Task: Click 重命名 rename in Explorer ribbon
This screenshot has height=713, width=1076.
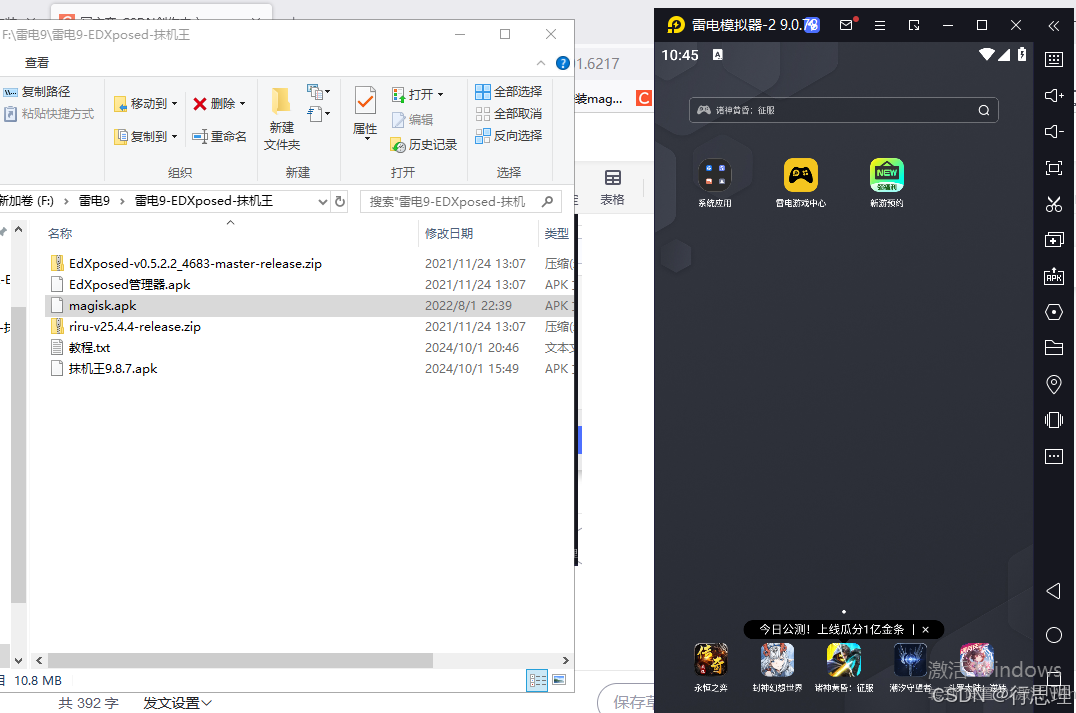Action: pyautogui.click(x=219, y=137)
